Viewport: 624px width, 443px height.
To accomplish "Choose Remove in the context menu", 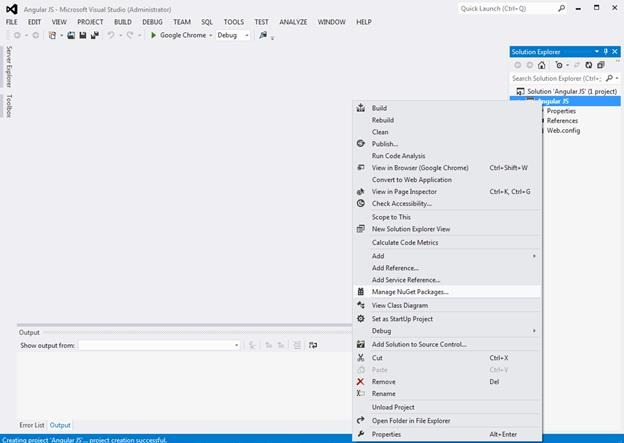I will click(x=447, y=382).
